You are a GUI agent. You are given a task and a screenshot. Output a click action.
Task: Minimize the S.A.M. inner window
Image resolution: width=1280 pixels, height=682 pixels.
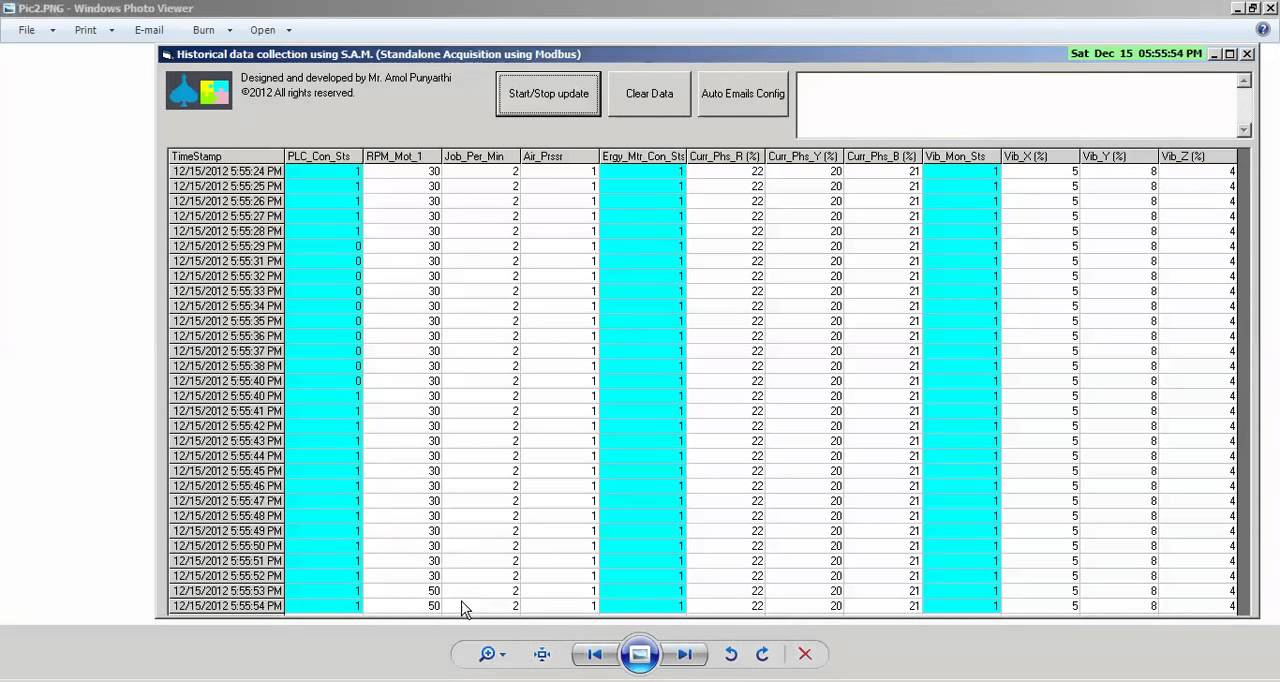coord(1215,54)
